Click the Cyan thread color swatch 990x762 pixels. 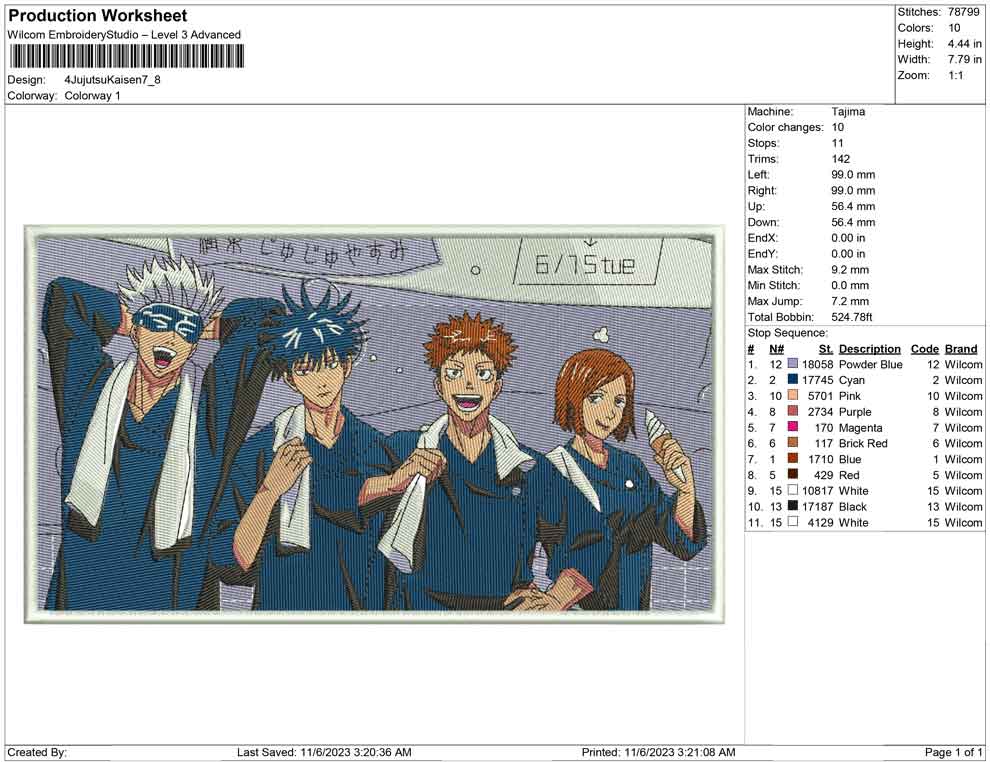tap(792, 380)
